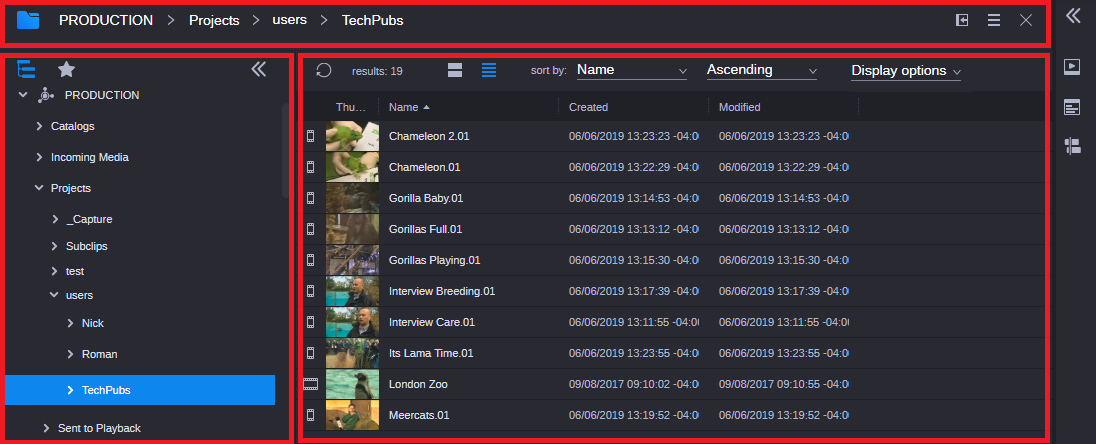This screenshot has width=1096, height=444.
Task: Click the dock panel icon in header
Action: [962, 20]
